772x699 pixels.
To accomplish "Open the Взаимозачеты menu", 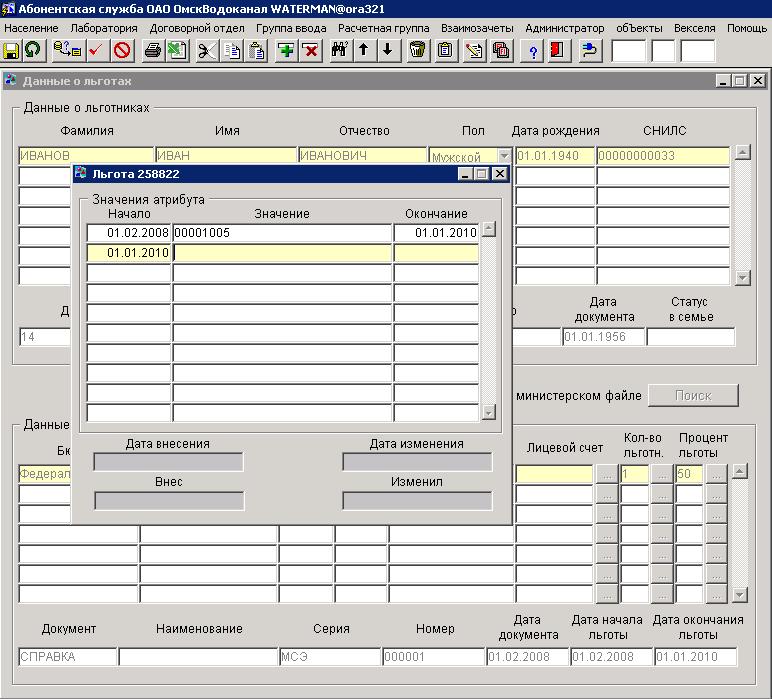I will pyautogui.click(x=477, y=28).
